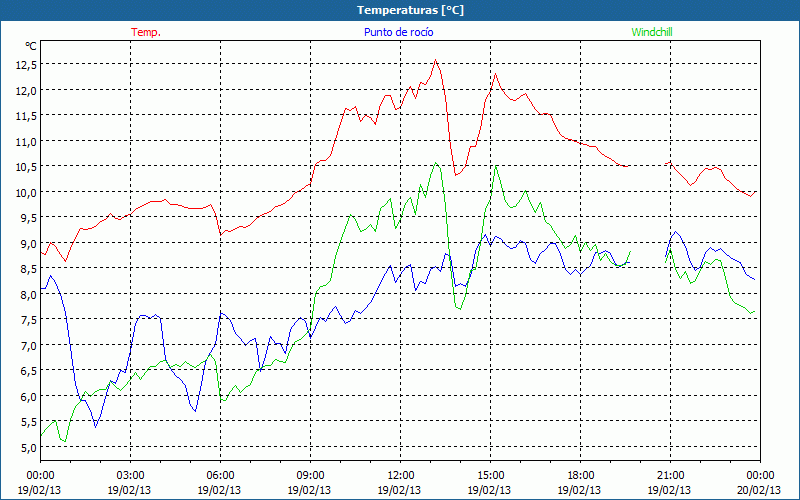Viewport: 800px width, 500px height.
Task: Select the red 'Temp.' legend label
Action: pos(146,32)
